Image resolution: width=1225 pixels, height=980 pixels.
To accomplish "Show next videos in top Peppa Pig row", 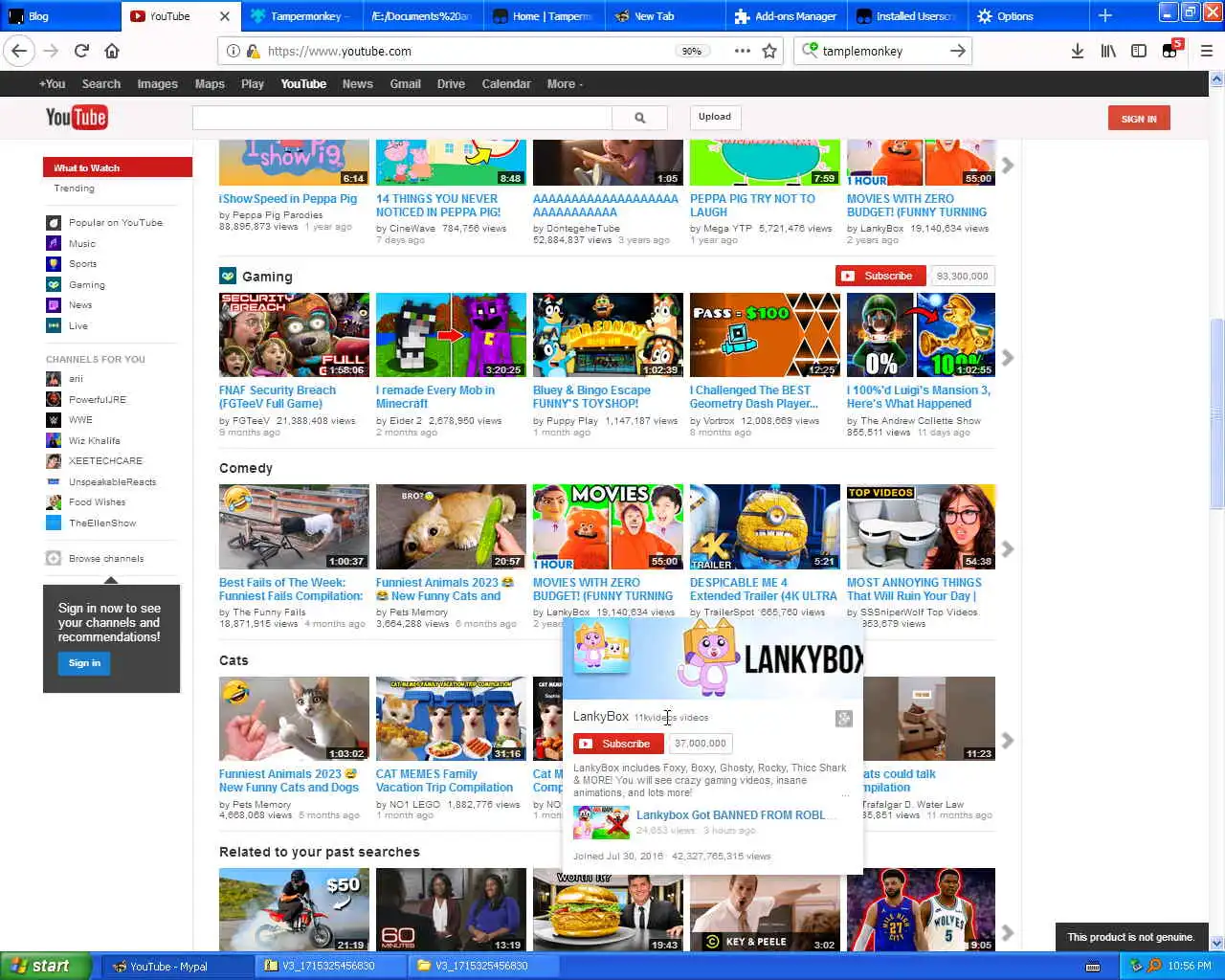I will pos(1007,167).
